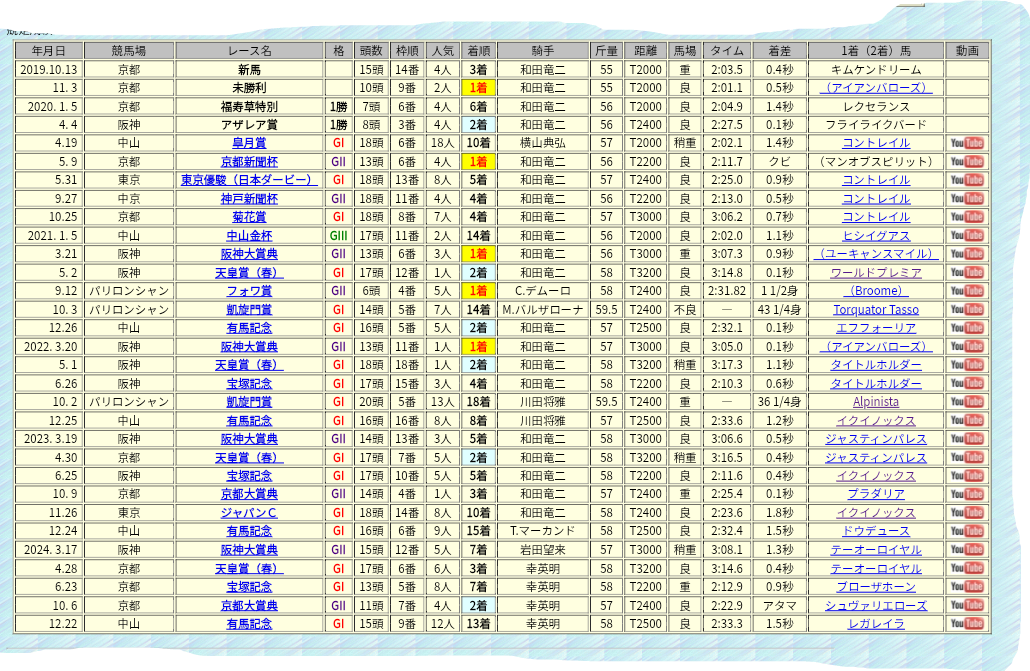Open YouTube video for ジャパンC row
Image resolution: width=1030 pixels, height=671 pixels.
[x=966, y=513]
